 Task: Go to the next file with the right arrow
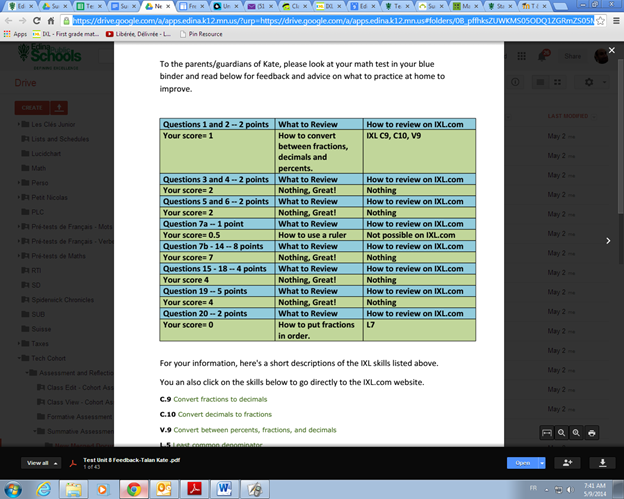[608, 241]
